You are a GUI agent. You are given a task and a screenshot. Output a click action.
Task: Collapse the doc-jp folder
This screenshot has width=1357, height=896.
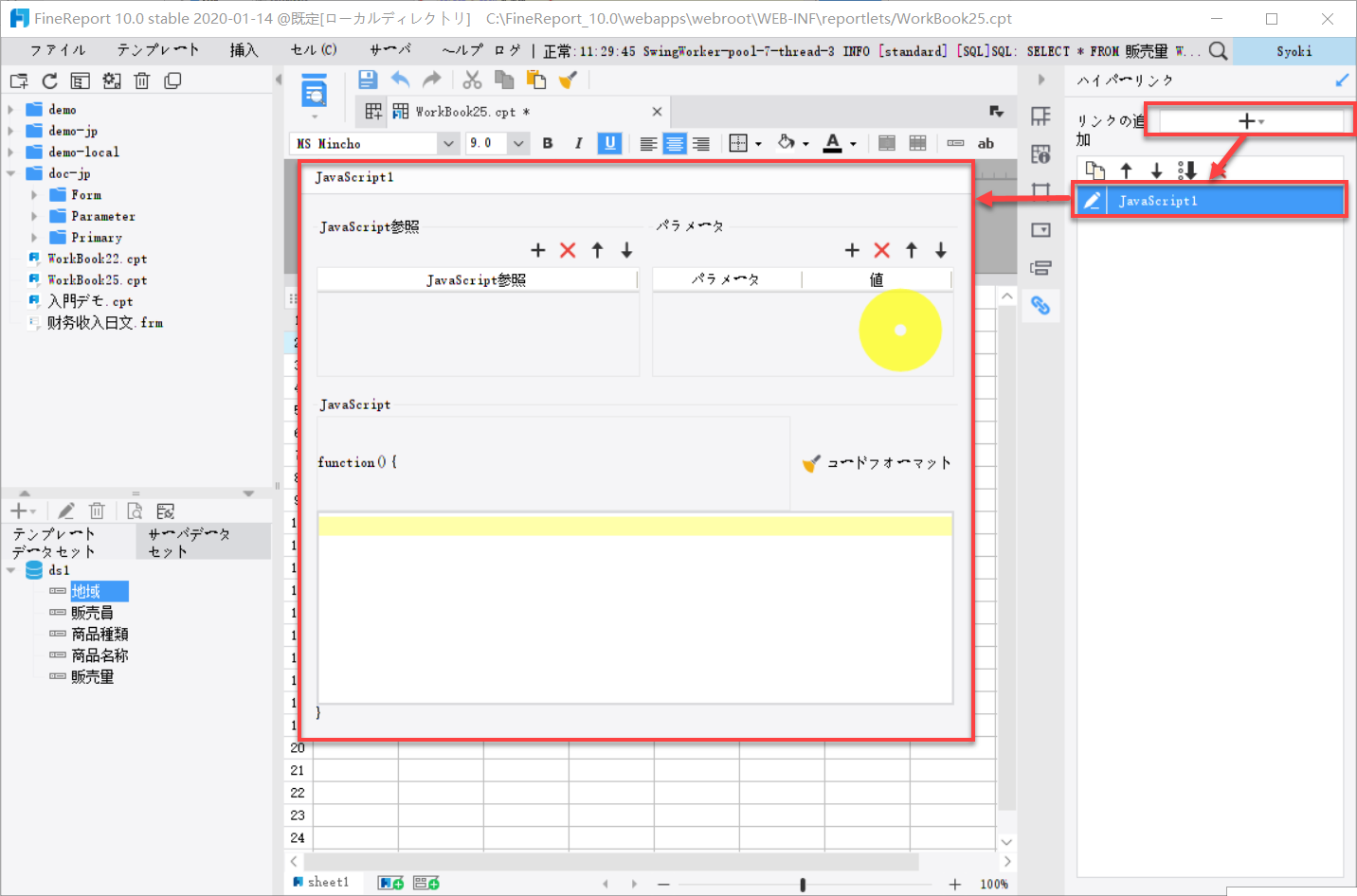[x=10, y=173]
